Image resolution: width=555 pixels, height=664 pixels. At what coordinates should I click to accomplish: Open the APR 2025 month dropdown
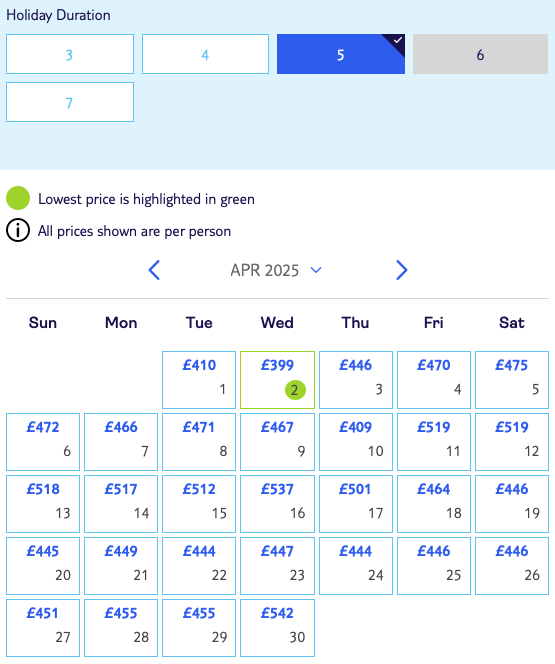click(x=276, y=270)
